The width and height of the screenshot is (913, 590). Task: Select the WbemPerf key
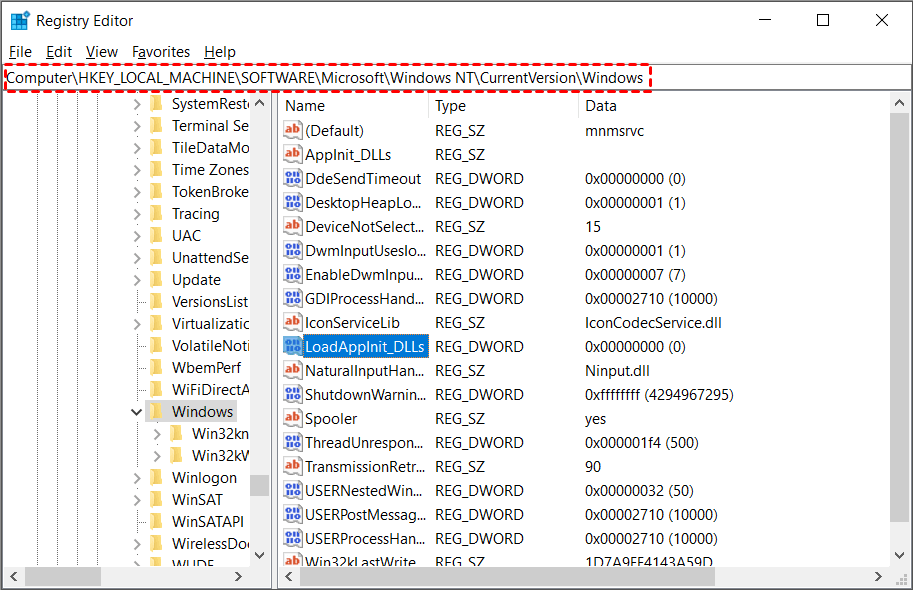(x=206, y=368)
